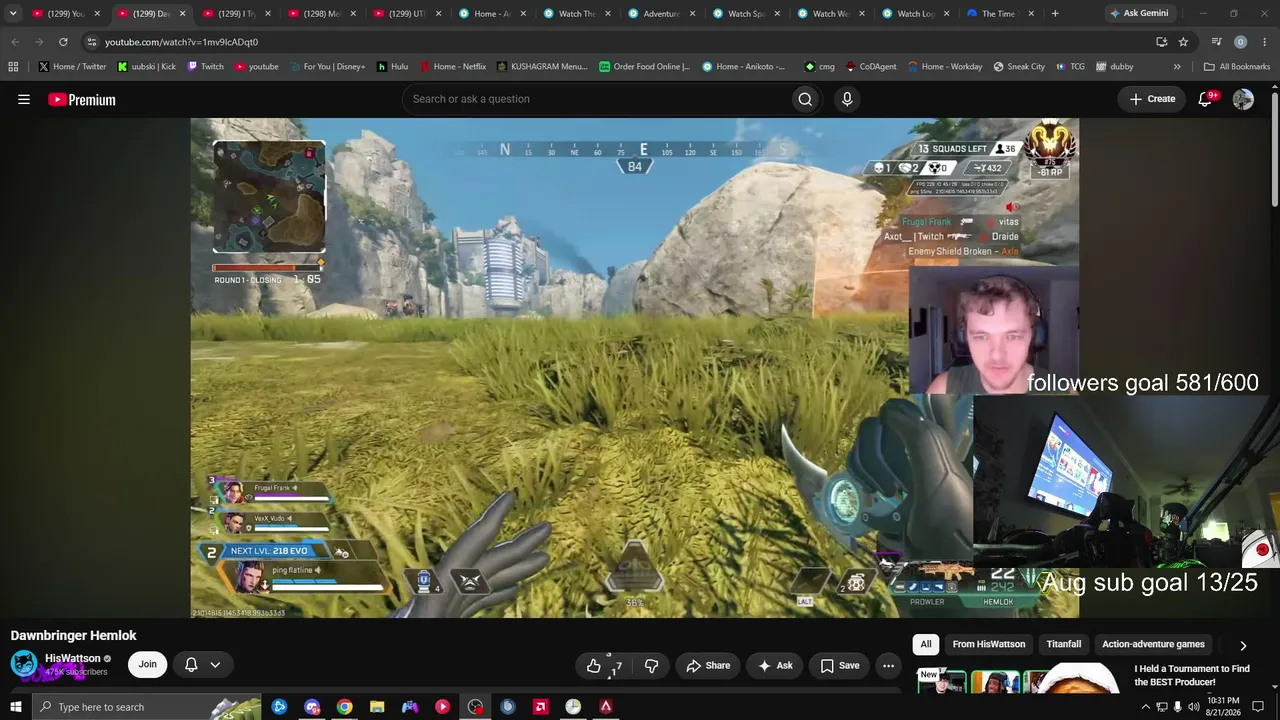Open Chrome apps grid in bookmarks bar
The image size is (1280, 720).
click(13, 67)
